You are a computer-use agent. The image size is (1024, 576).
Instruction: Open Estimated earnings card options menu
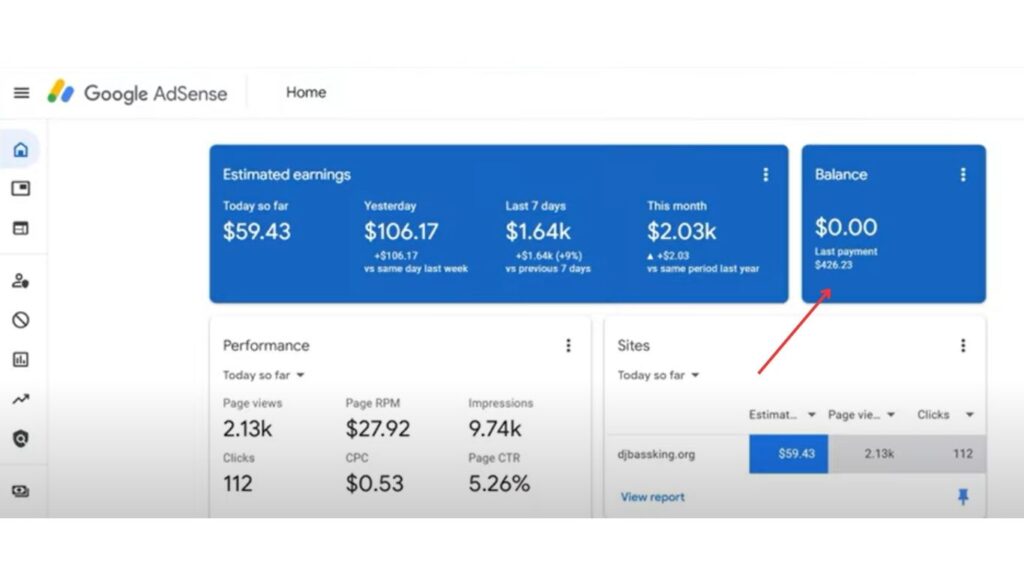point(765,174)
